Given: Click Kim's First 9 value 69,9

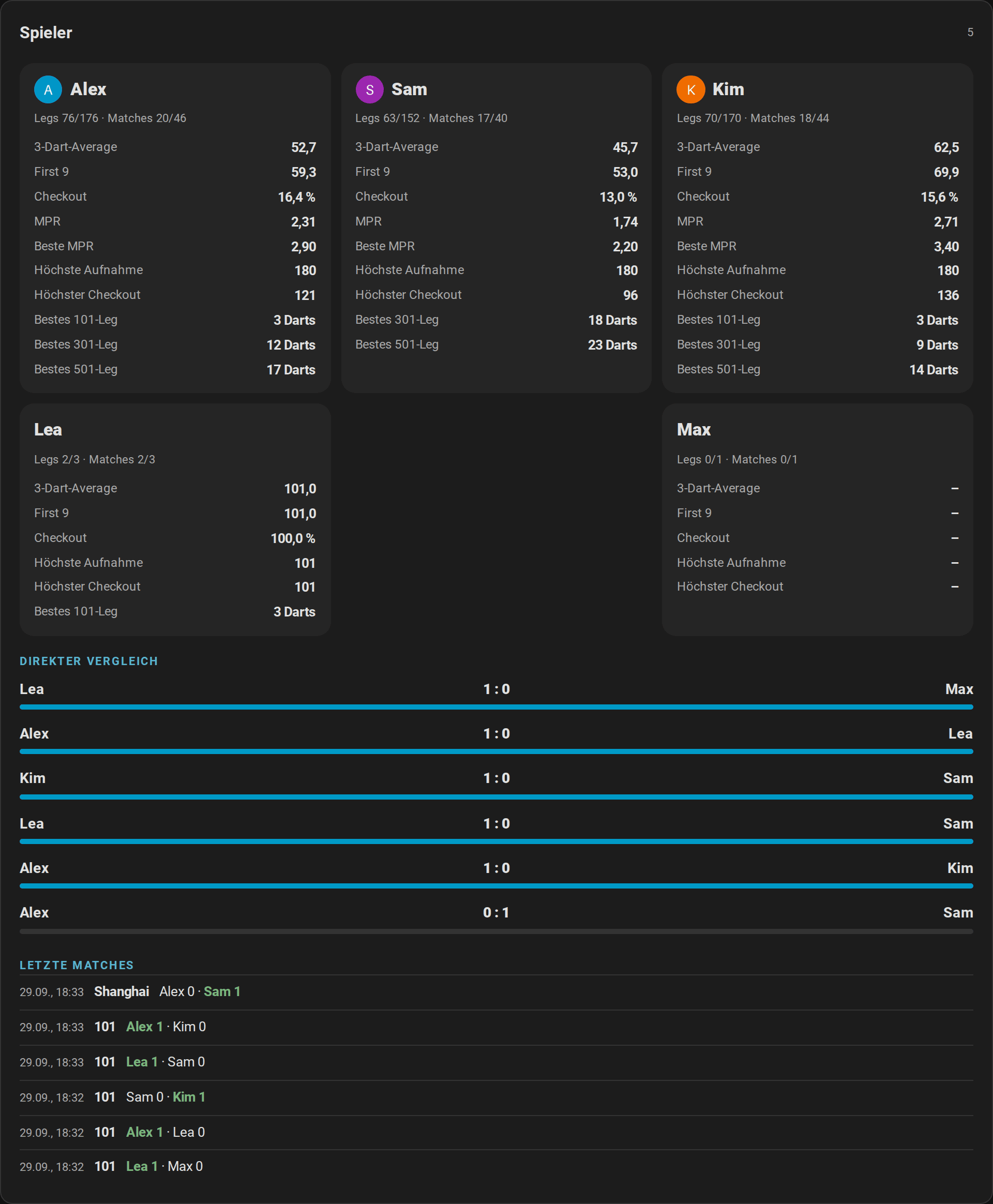Looking at the screenshot, I should 946,172.
